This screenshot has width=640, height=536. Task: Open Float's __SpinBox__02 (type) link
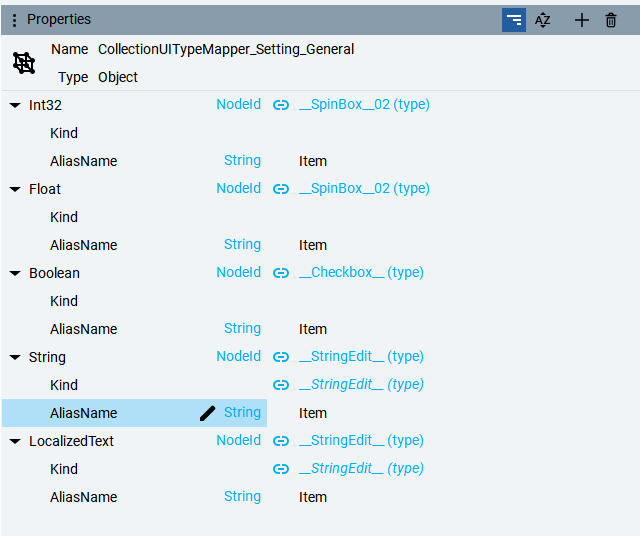pyautogui.click(x=364, y=189)
